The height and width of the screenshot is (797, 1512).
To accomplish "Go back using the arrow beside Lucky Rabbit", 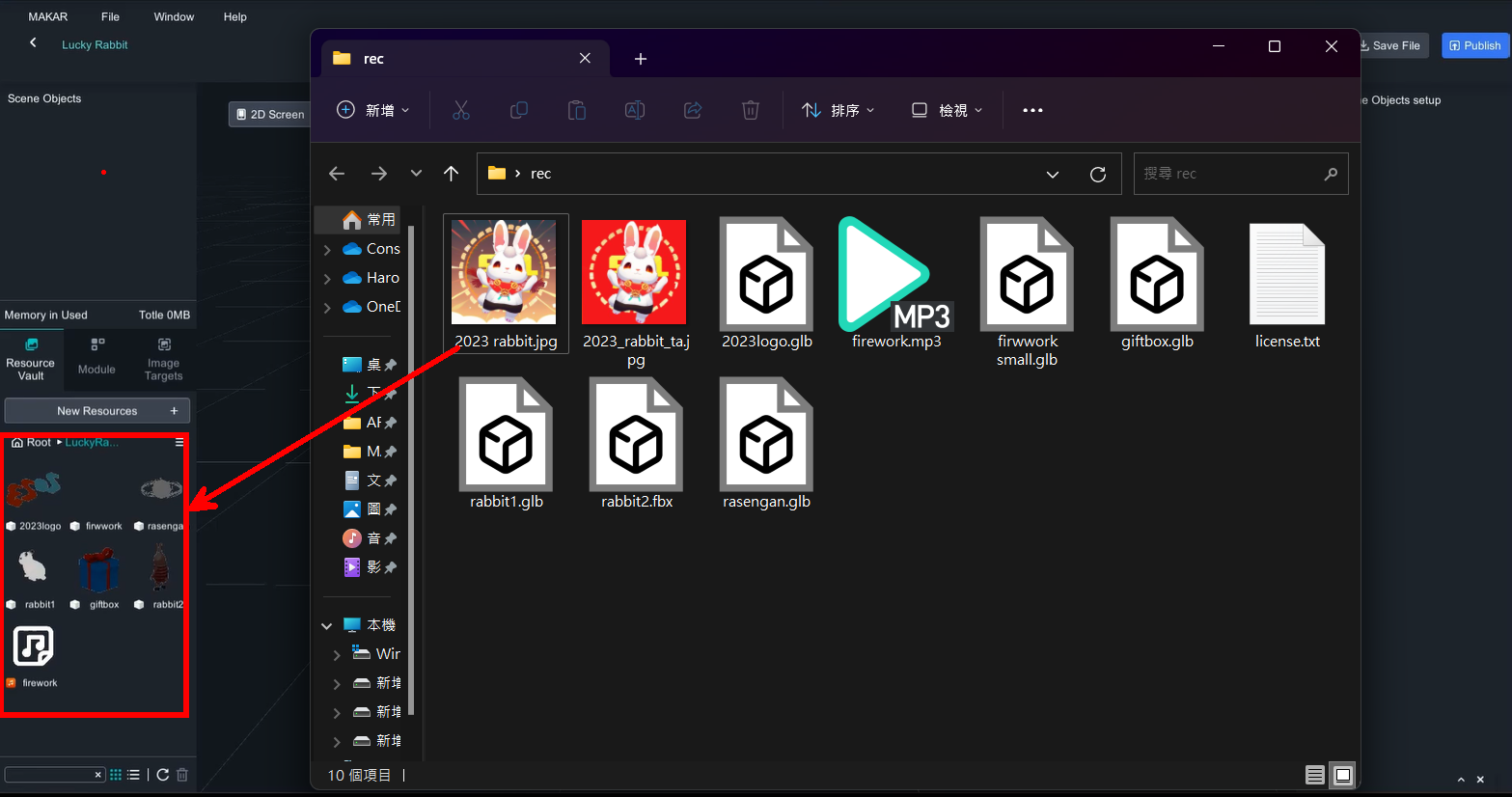I will click(33, 43).
